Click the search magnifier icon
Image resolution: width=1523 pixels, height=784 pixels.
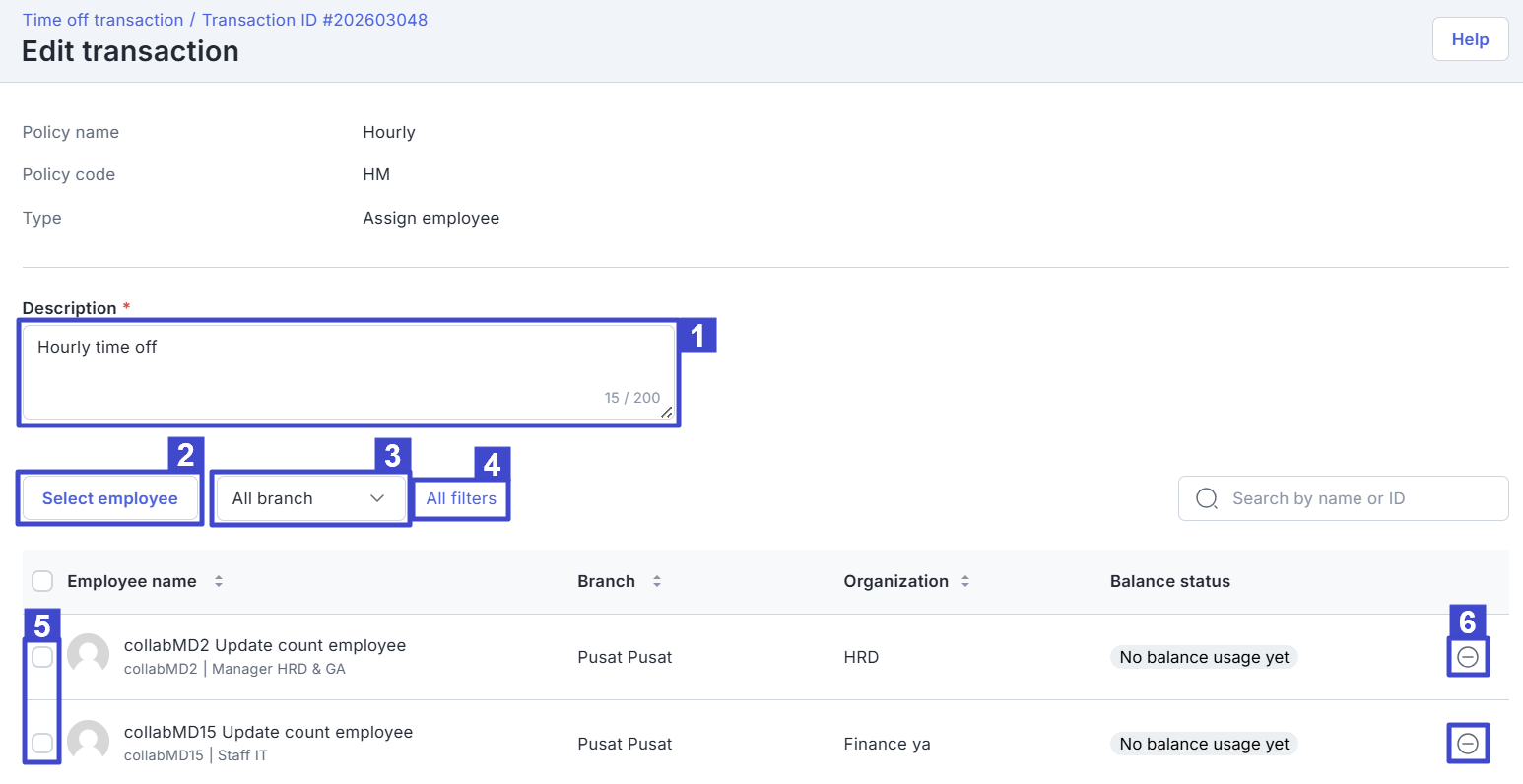[1206, 498]
